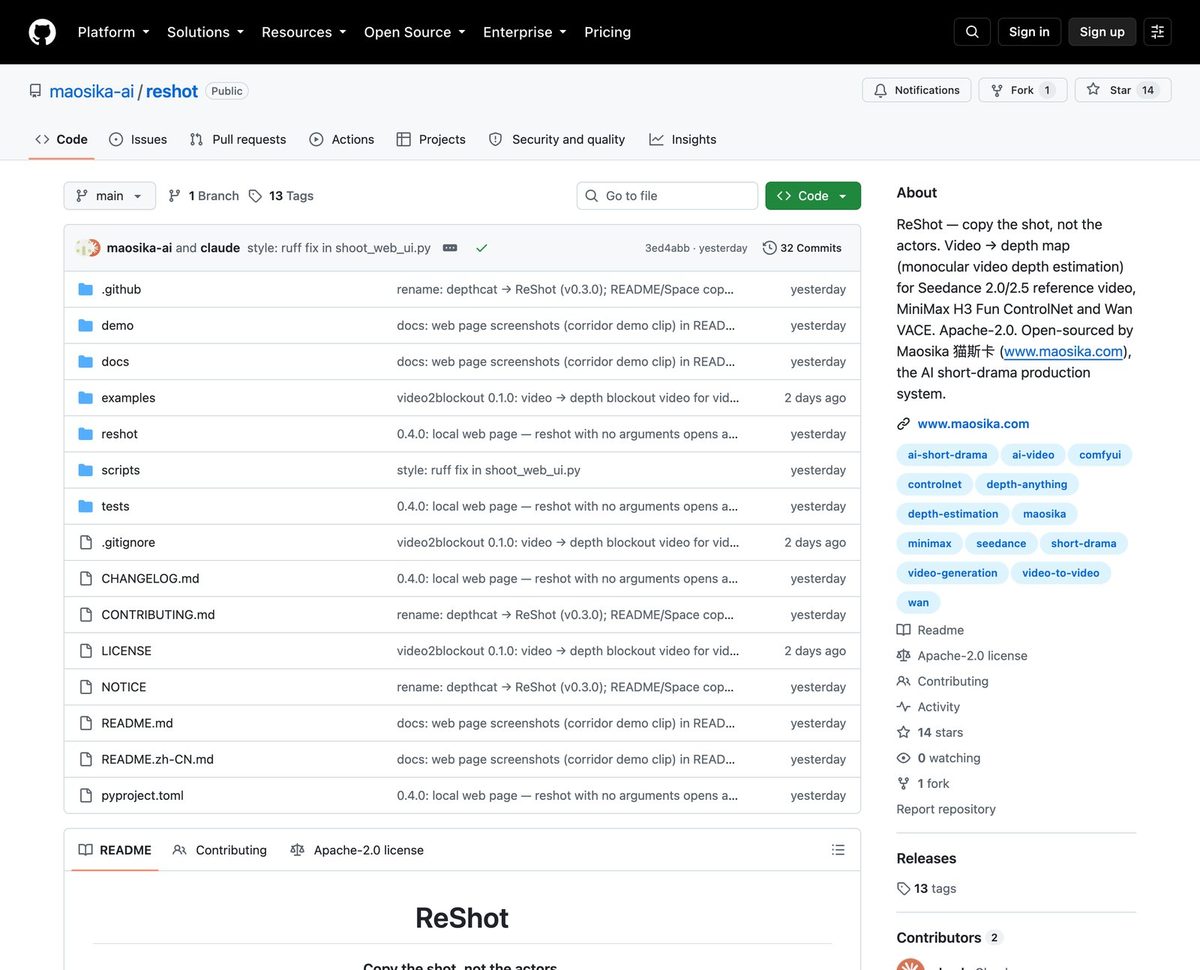Click the clock history icon for commits

click(769, 248)
